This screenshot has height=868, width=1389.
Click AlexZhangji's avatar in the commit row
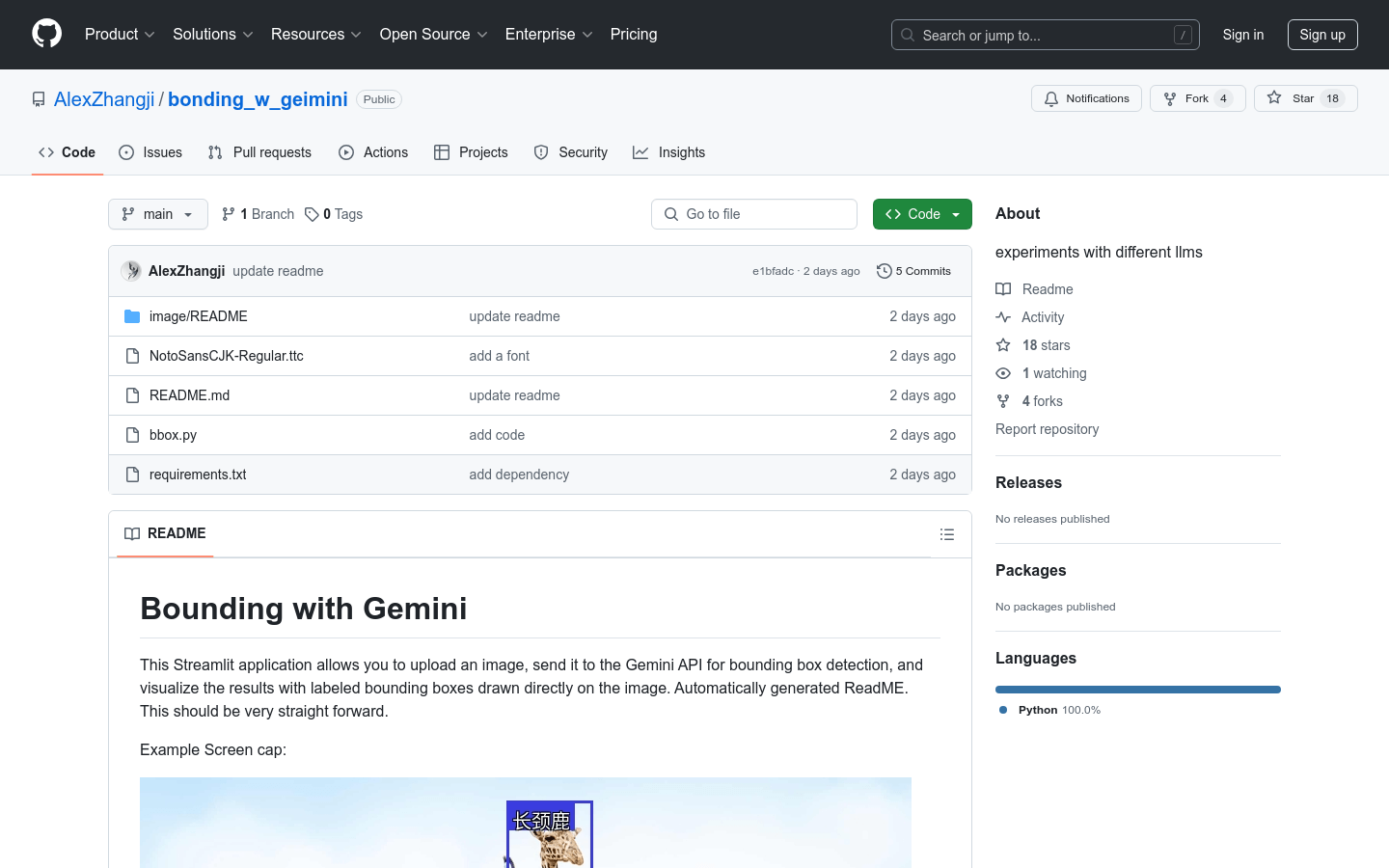[131, 271]
